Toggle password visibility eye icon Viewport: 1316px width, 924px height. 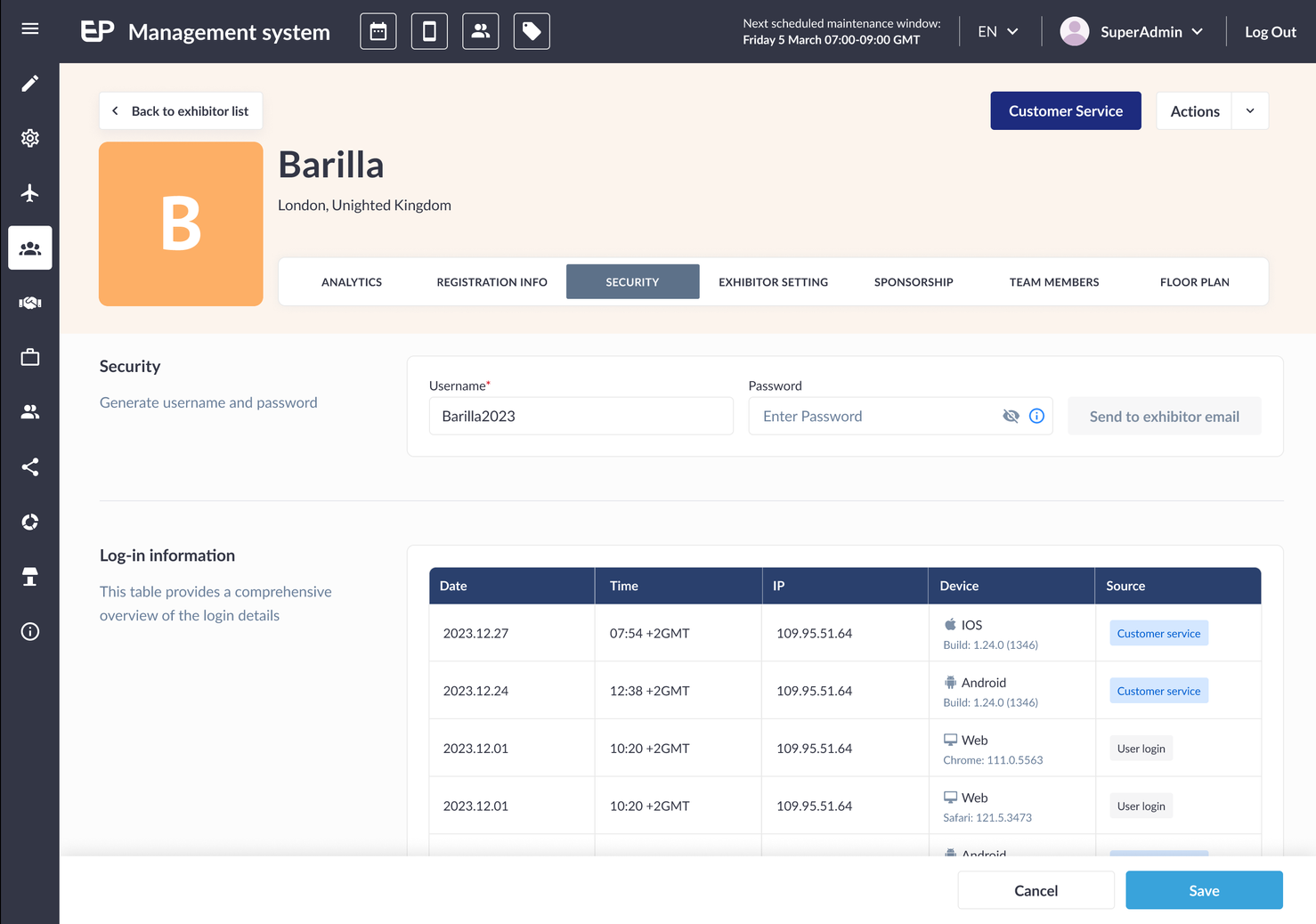1011,416
